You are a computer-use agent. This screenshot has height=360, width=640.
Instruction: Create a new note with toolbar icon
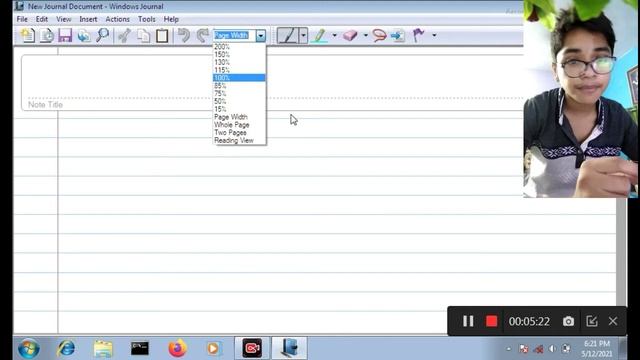[28, 36]
